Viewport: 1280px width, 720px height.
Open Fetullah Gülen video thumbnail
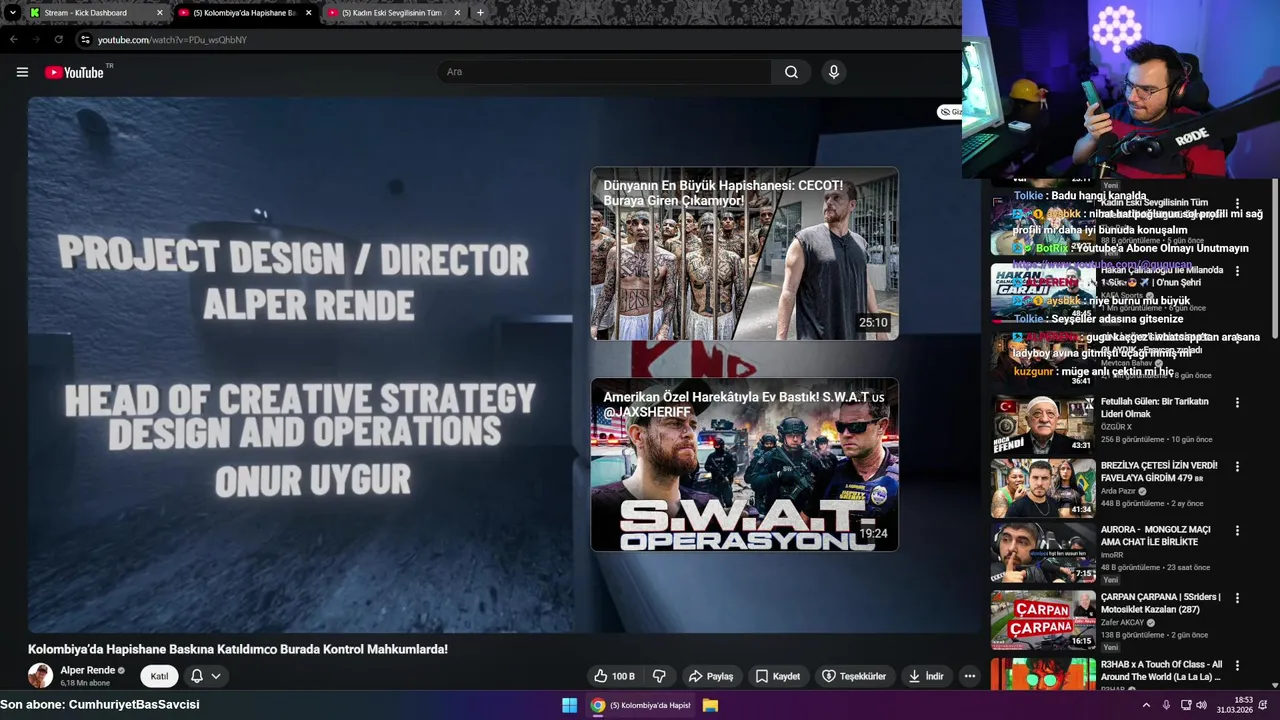pyautogui.click(x=1043, y=424)
